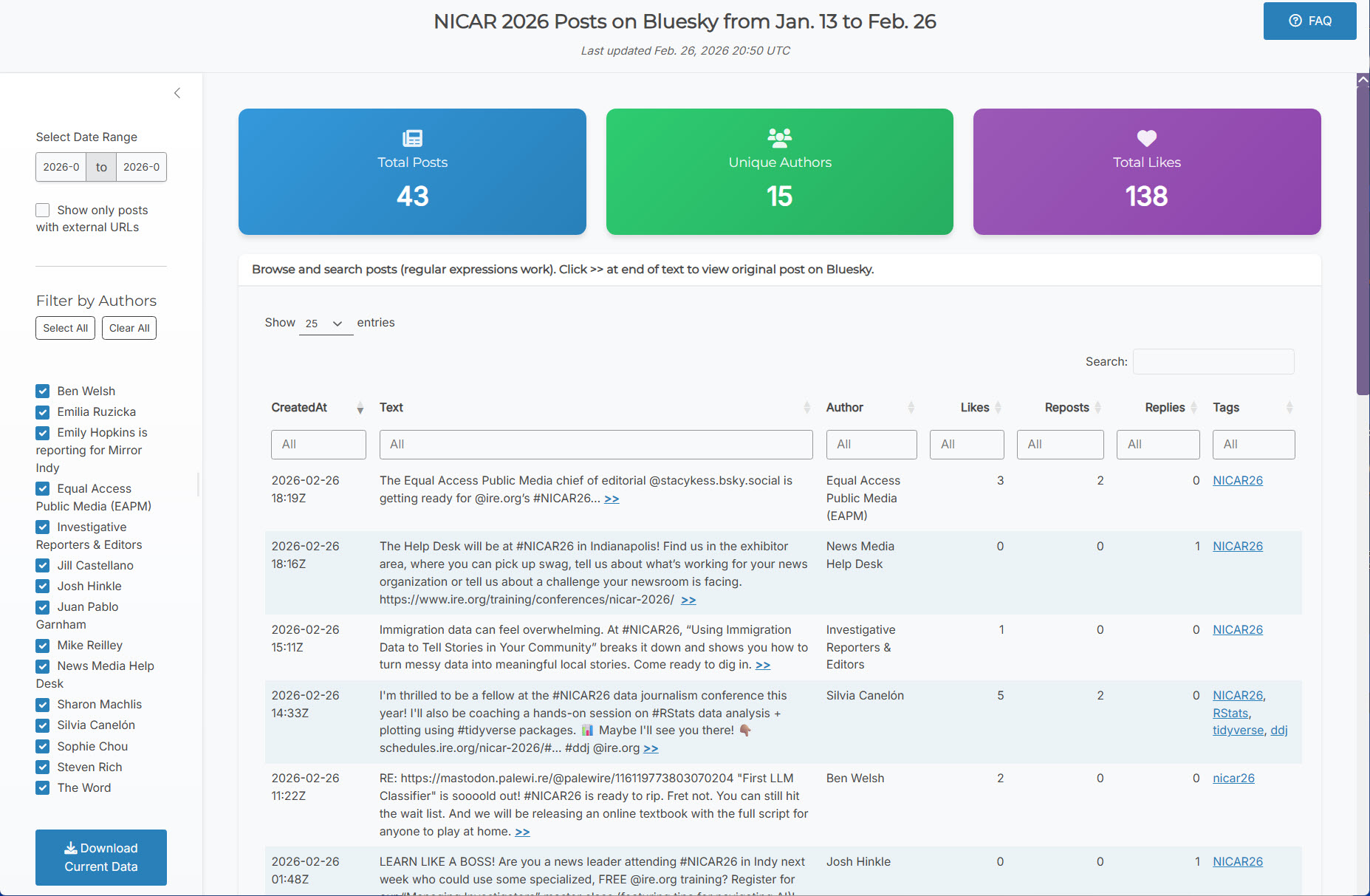
Task: Collapse the sidebar with the chevron arrow
Action: pyautogui.click(x=177, y=93)
